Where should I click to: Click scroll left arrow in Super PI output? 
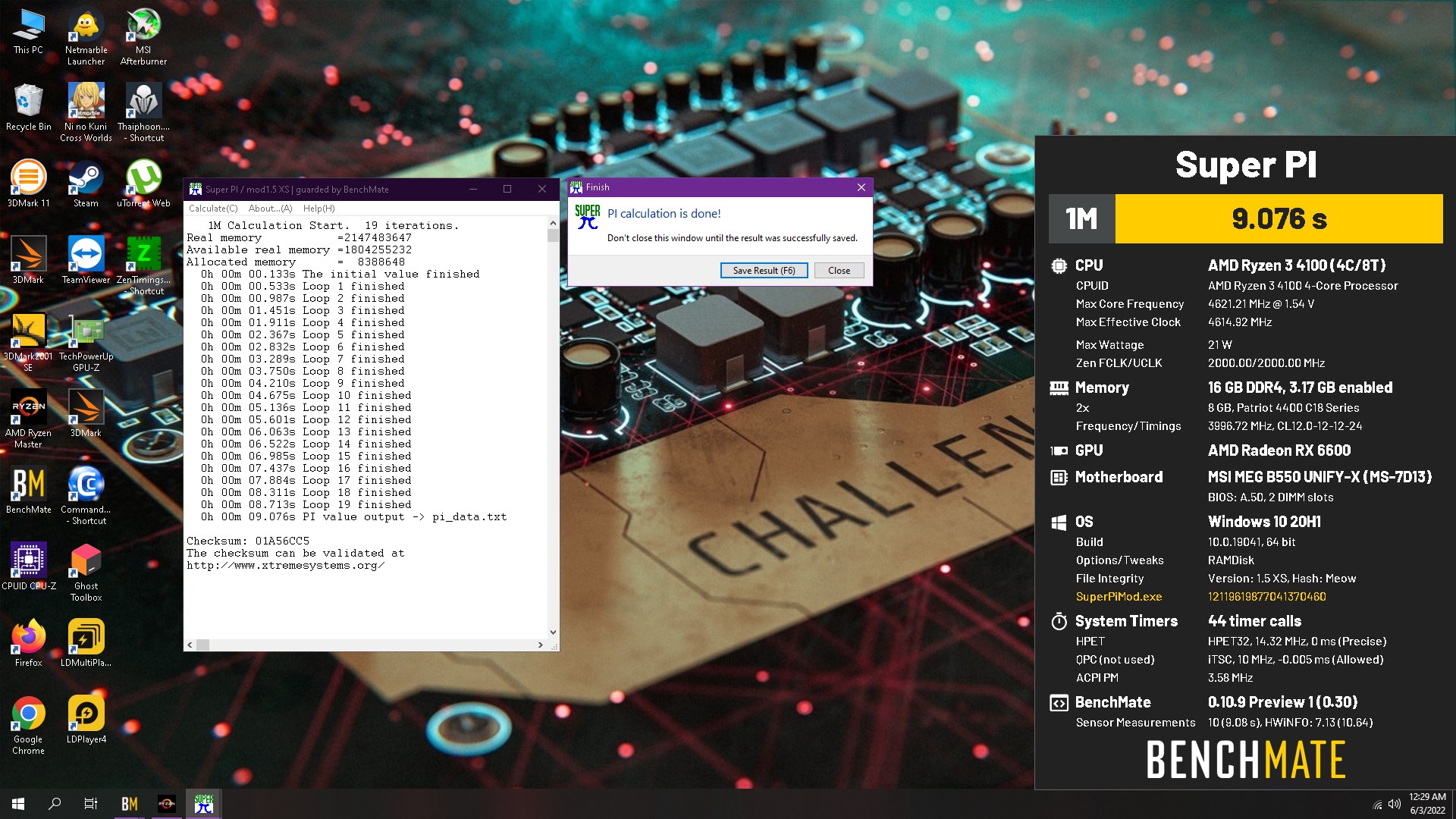(190, 645)
